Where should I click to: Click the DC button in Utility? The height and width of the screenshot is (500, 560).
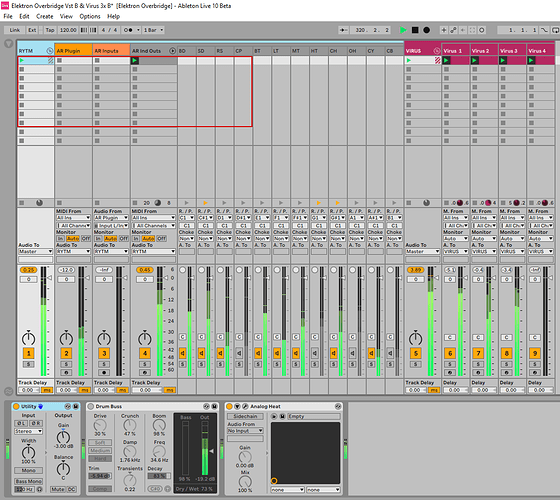[72, 489]
